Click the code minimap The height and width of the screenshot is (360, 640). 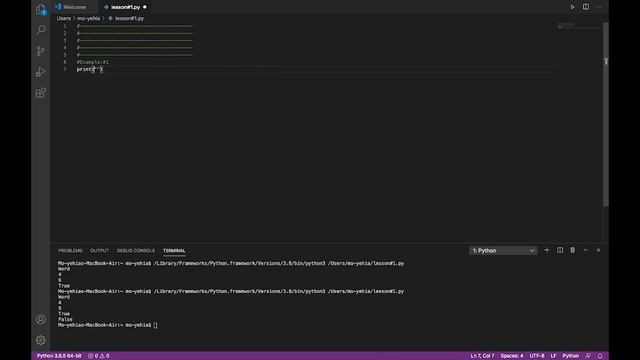point(580,26)
